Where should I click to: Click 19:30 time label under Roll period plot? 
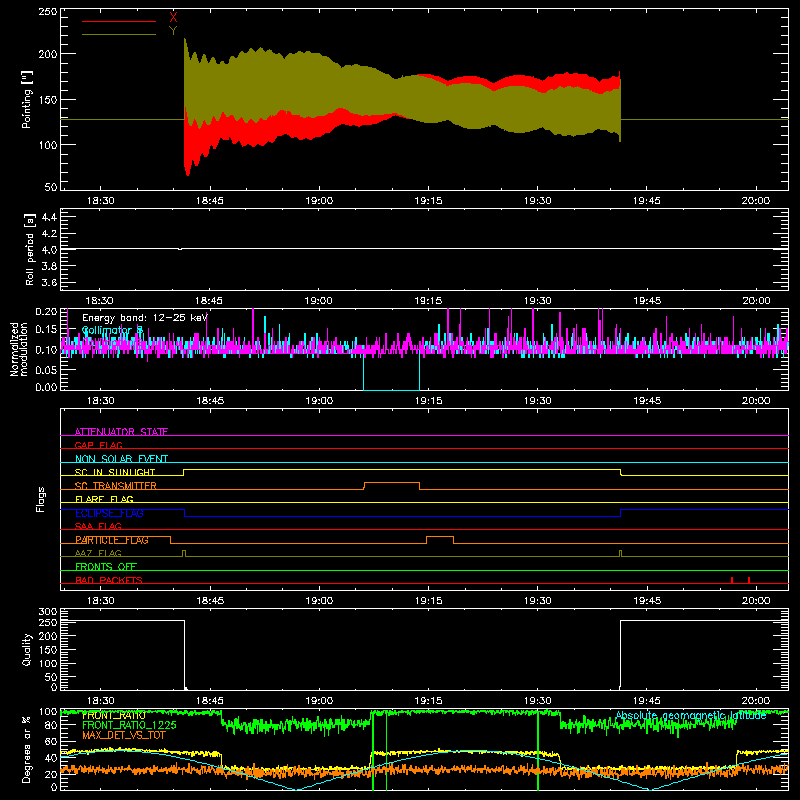(537, 301)
